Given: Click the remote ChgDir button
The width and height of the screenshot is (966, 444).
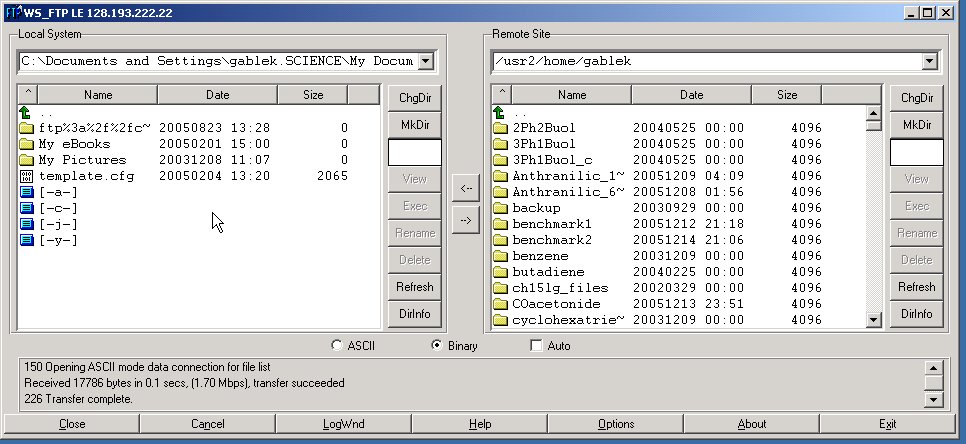Looking at the screenshot, I should pyautogui.click(x=917, y=98).
